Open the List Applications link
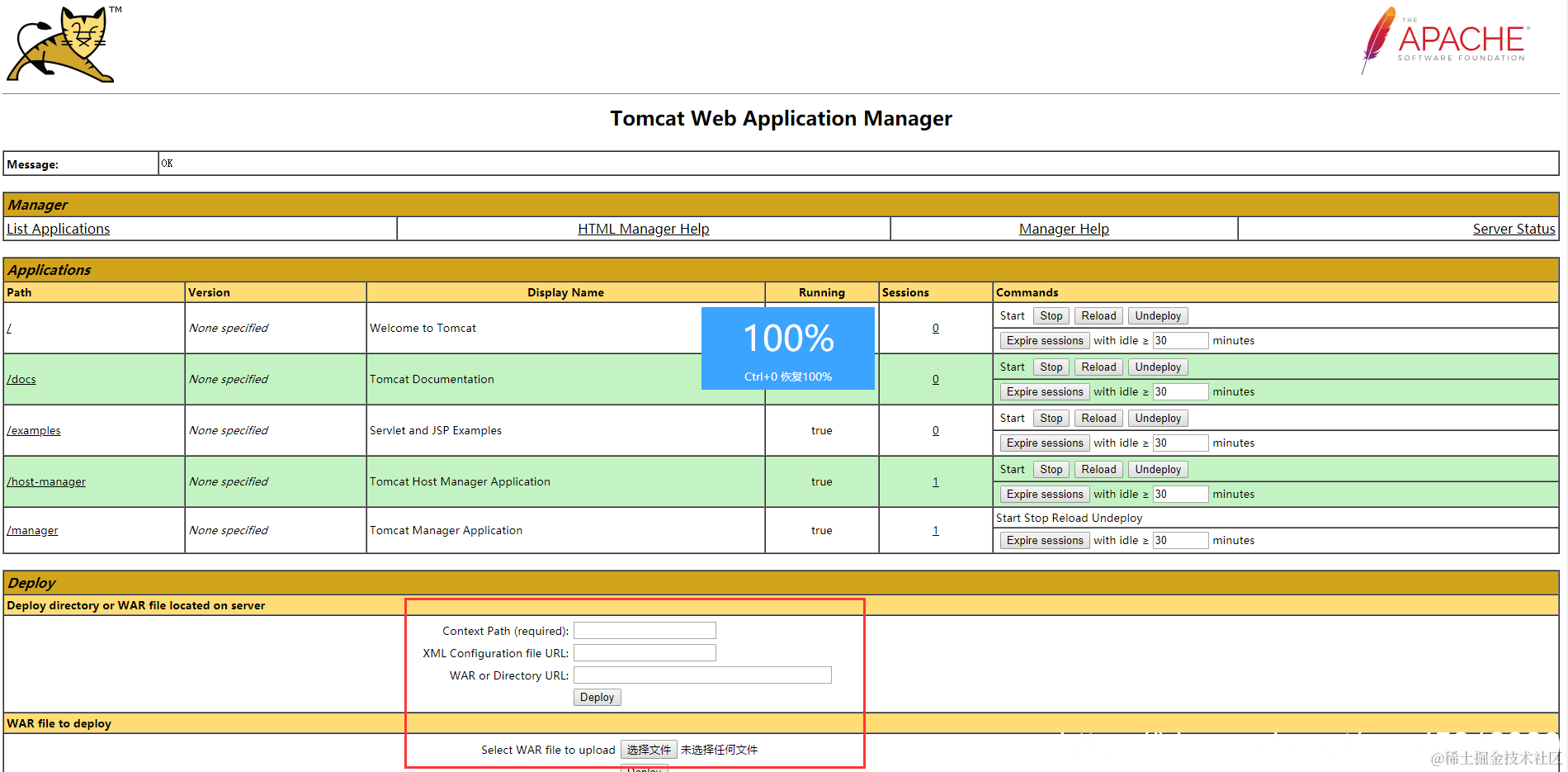Screen dimensions: 1568x772 pyautogui.click(x=59, y=229)
